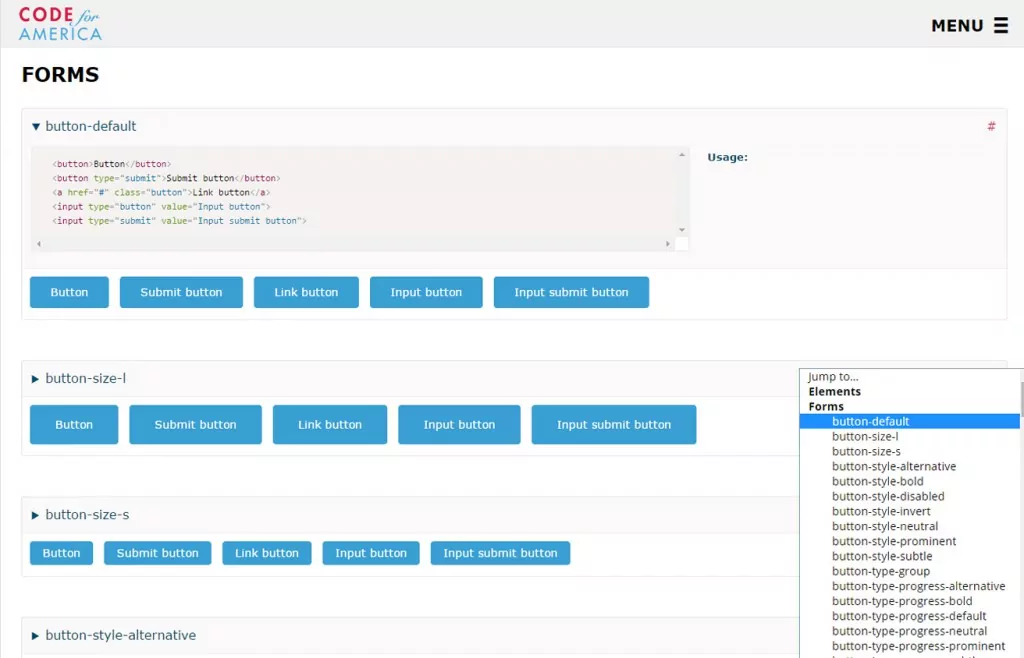Collapse the button-default section
Image resolution: width=1024 pixels, height=658 pixels.
(36, 127)
